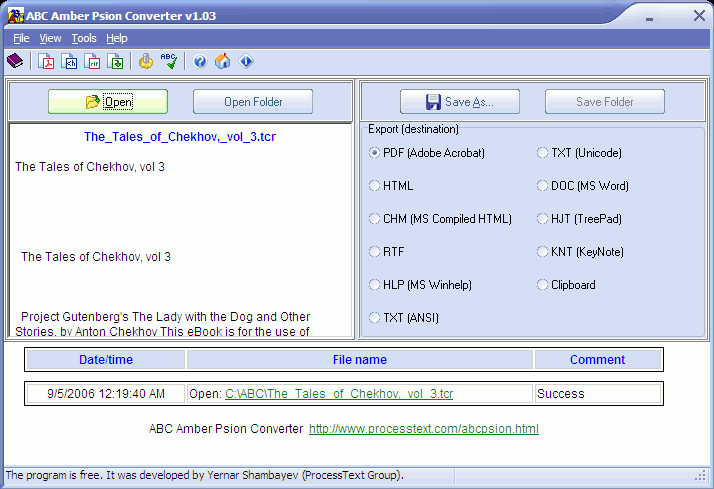Click the blue info diamond icon
The width and height of the screenshot is (714, 489).
click(x=246, y=61)
